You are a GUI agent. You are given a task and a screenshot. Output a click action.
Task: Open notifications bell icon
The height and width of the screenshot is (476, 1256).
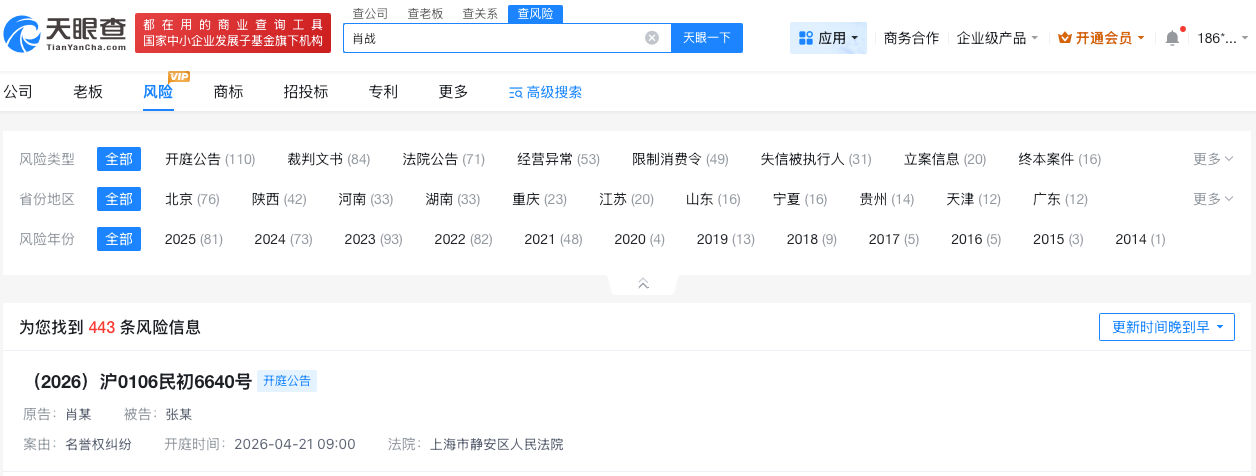(x=1172, y=38)
